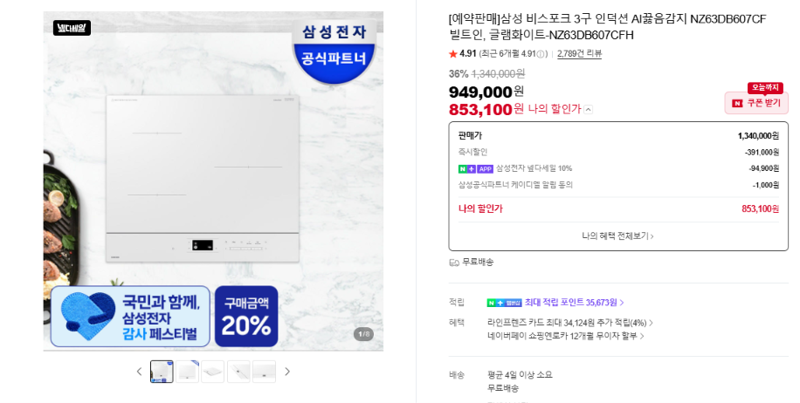Click the red star rating icon
This screenshot has width=800, height=403.
click(x=453, y=54)
